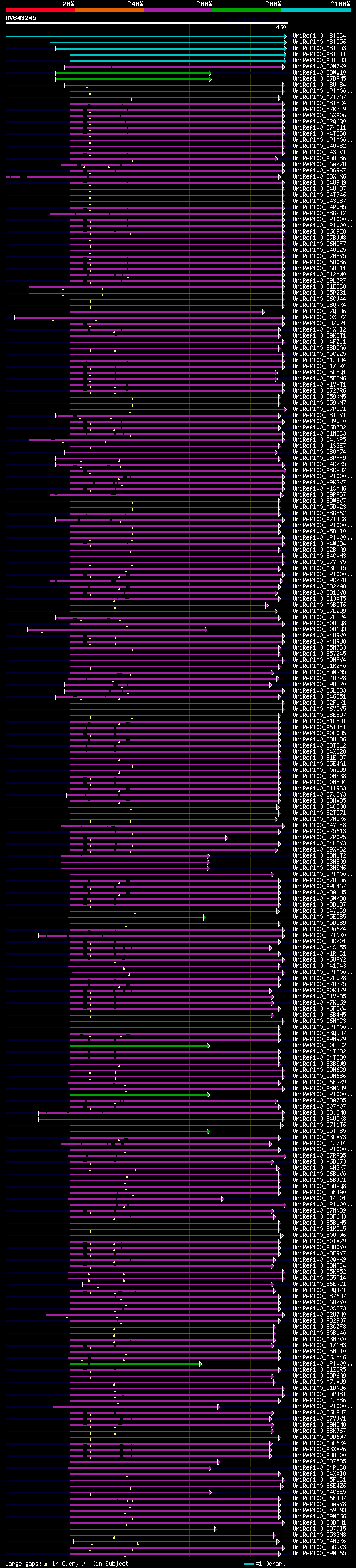This screenshot has width=356, height=1568.
Task: Click label UniRef100_A4HRU8
Action: [319, 641]
